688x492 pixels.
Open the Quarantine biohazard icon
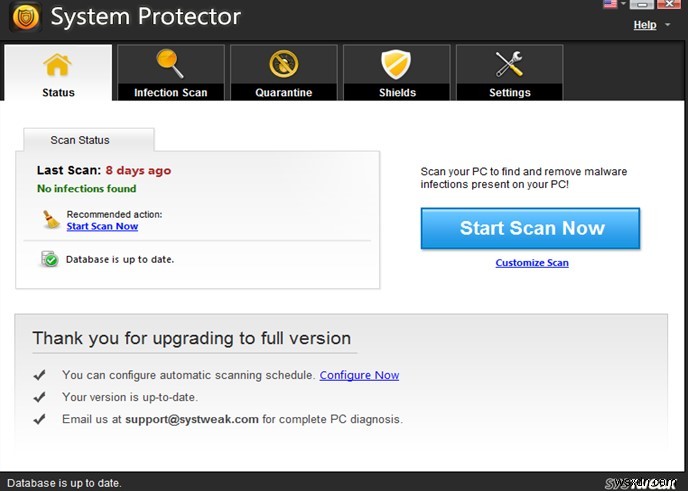pyautogui.click(x=284, y=65)
